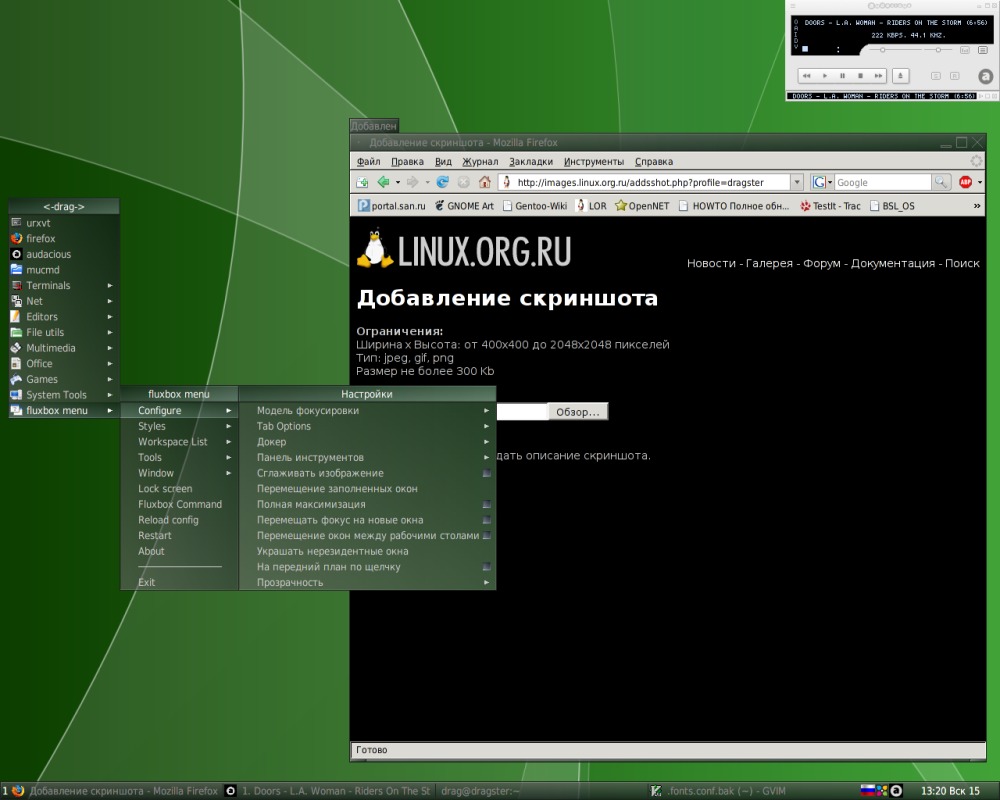Expand the Terminals submenu
This screenshot has height=800, width=1000.
[x=64, y=285]
